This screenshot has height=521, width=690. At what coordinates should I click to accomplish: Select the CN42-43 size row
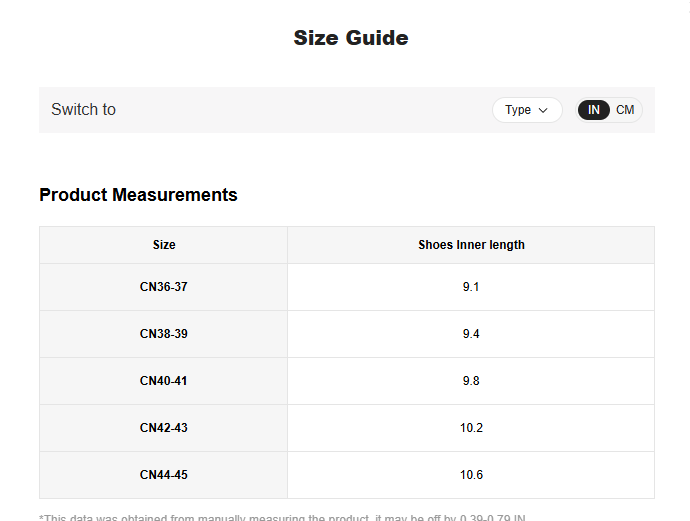coord(164,428)
